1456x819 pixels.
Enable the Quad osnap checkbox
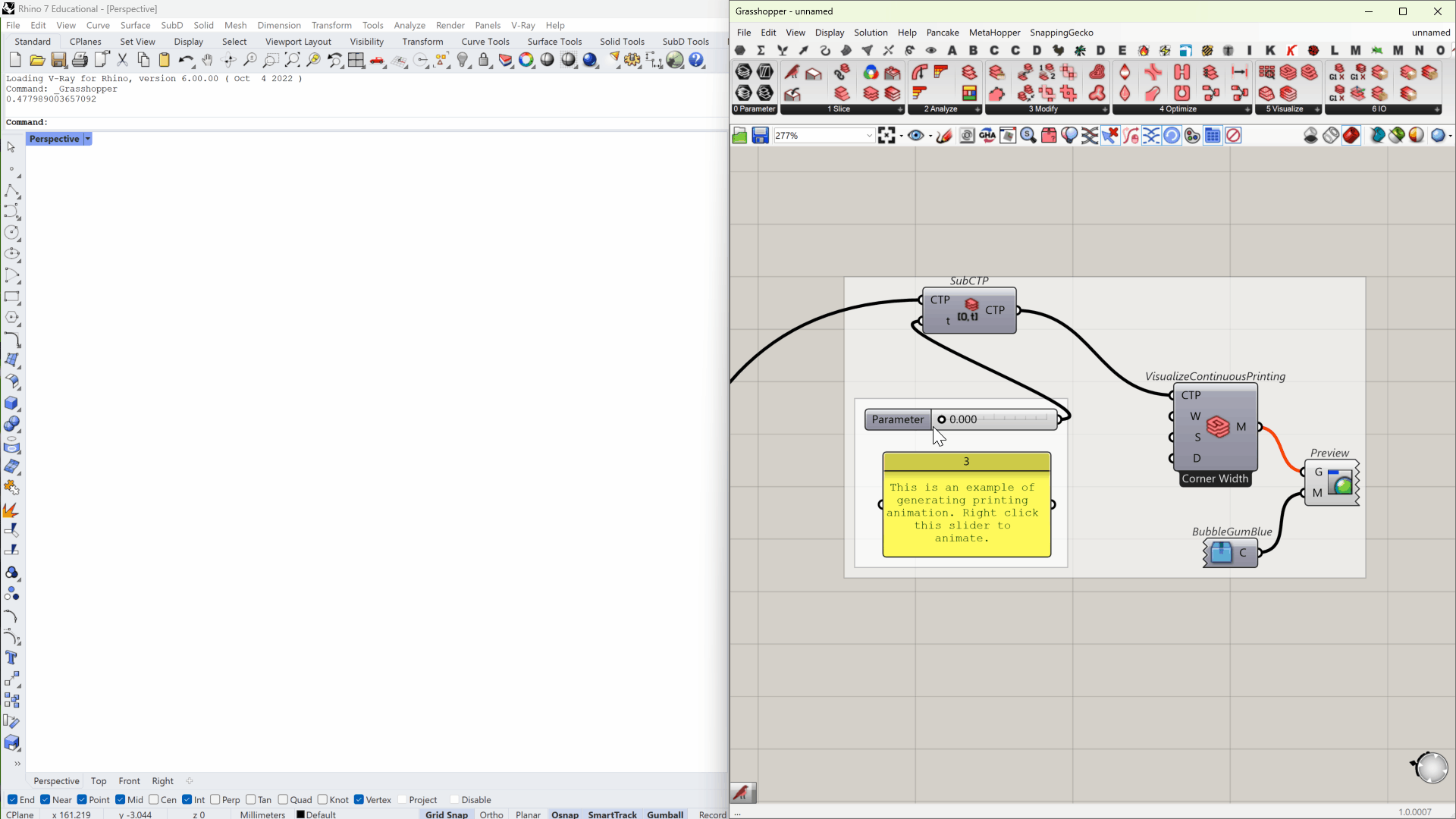point(283,799)
